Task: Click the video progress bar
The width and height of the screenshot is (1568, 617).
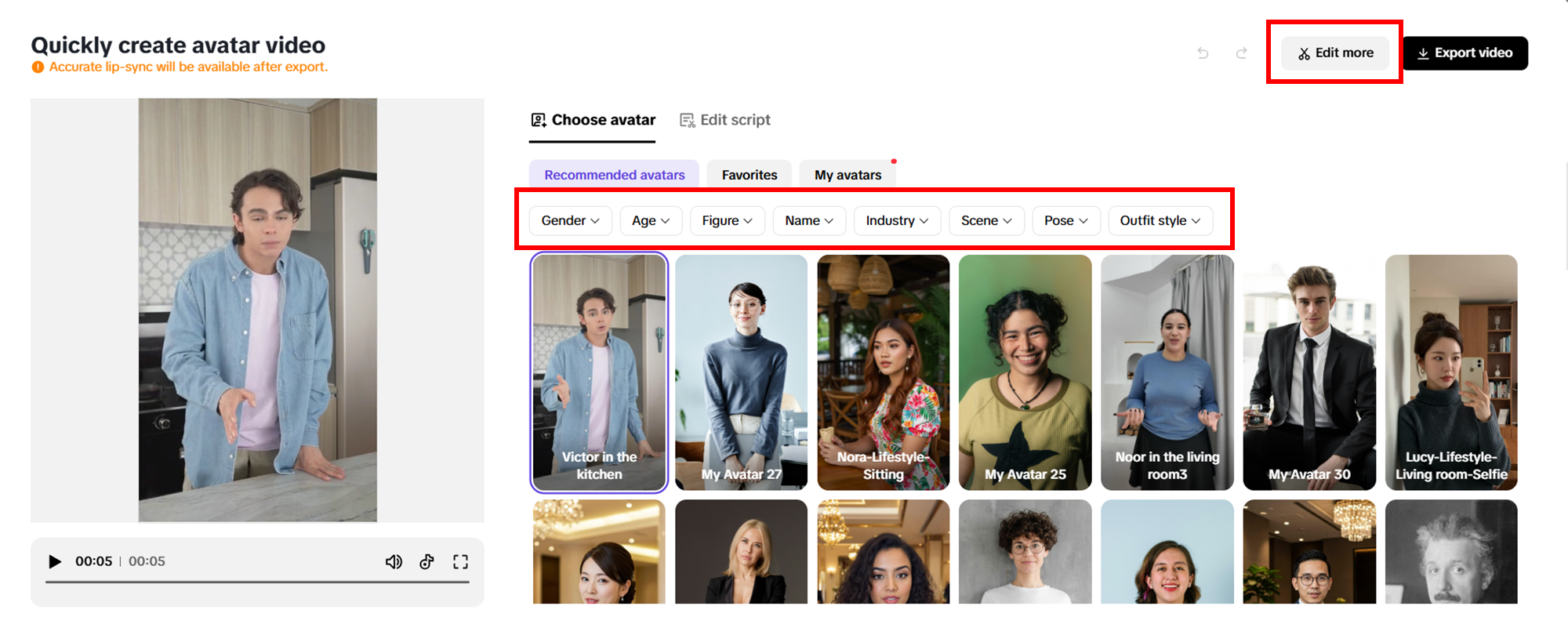Action: [257, 582]
